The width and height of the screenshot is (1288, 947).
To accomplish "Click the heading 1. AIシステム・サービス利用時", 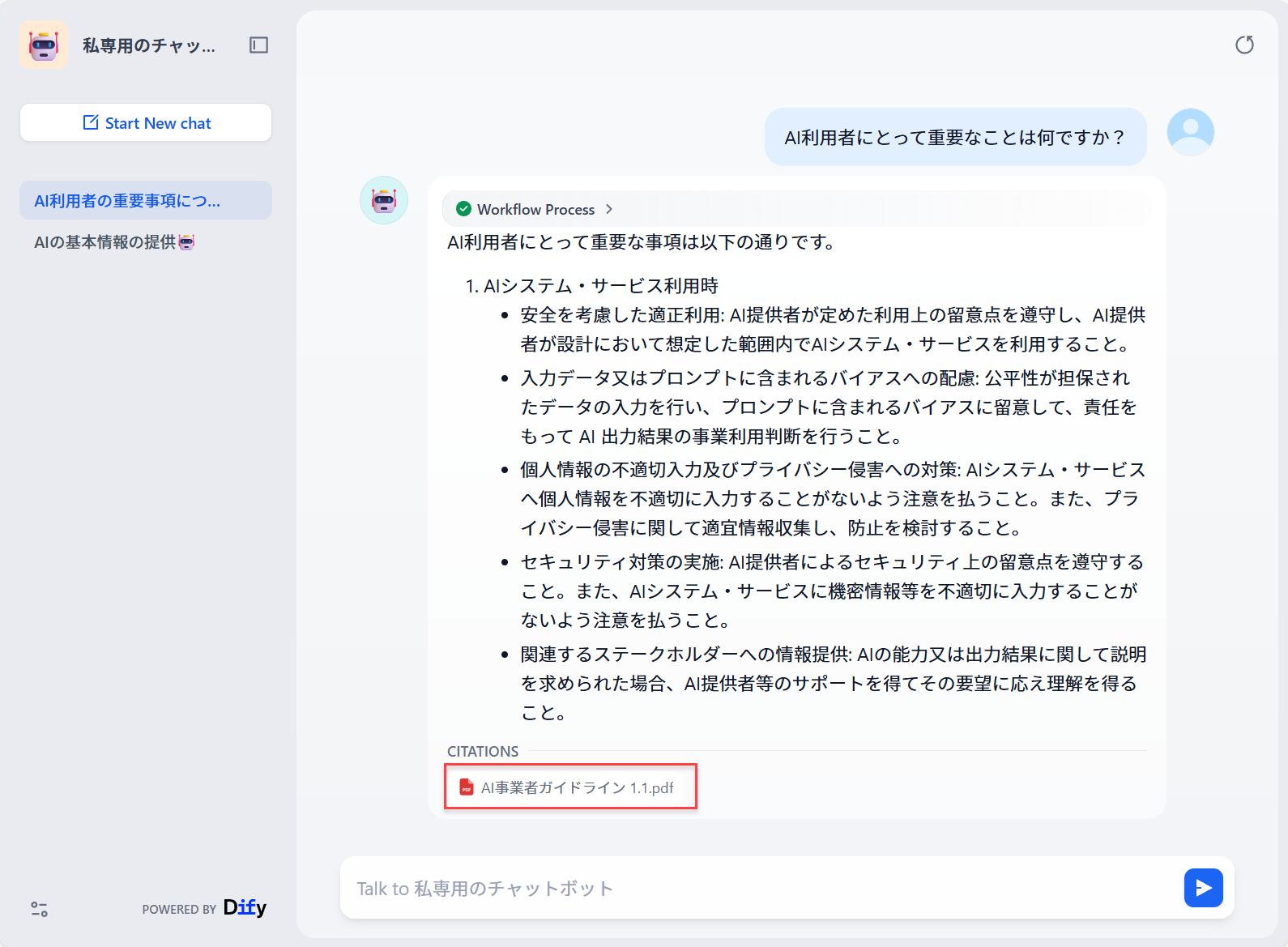I will tap(592, 286).
